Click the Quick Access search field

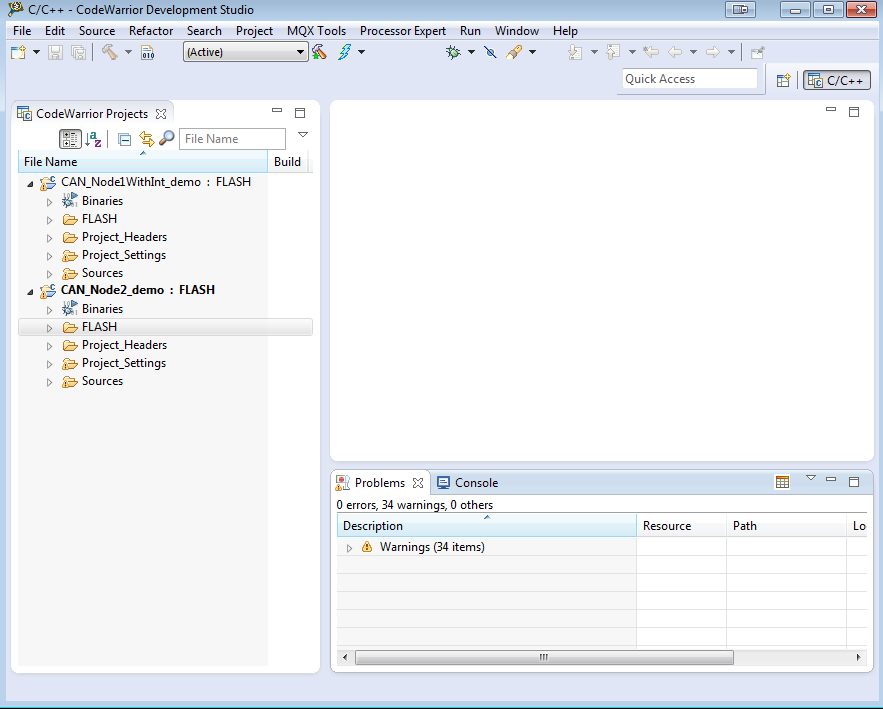click(690, 79)
